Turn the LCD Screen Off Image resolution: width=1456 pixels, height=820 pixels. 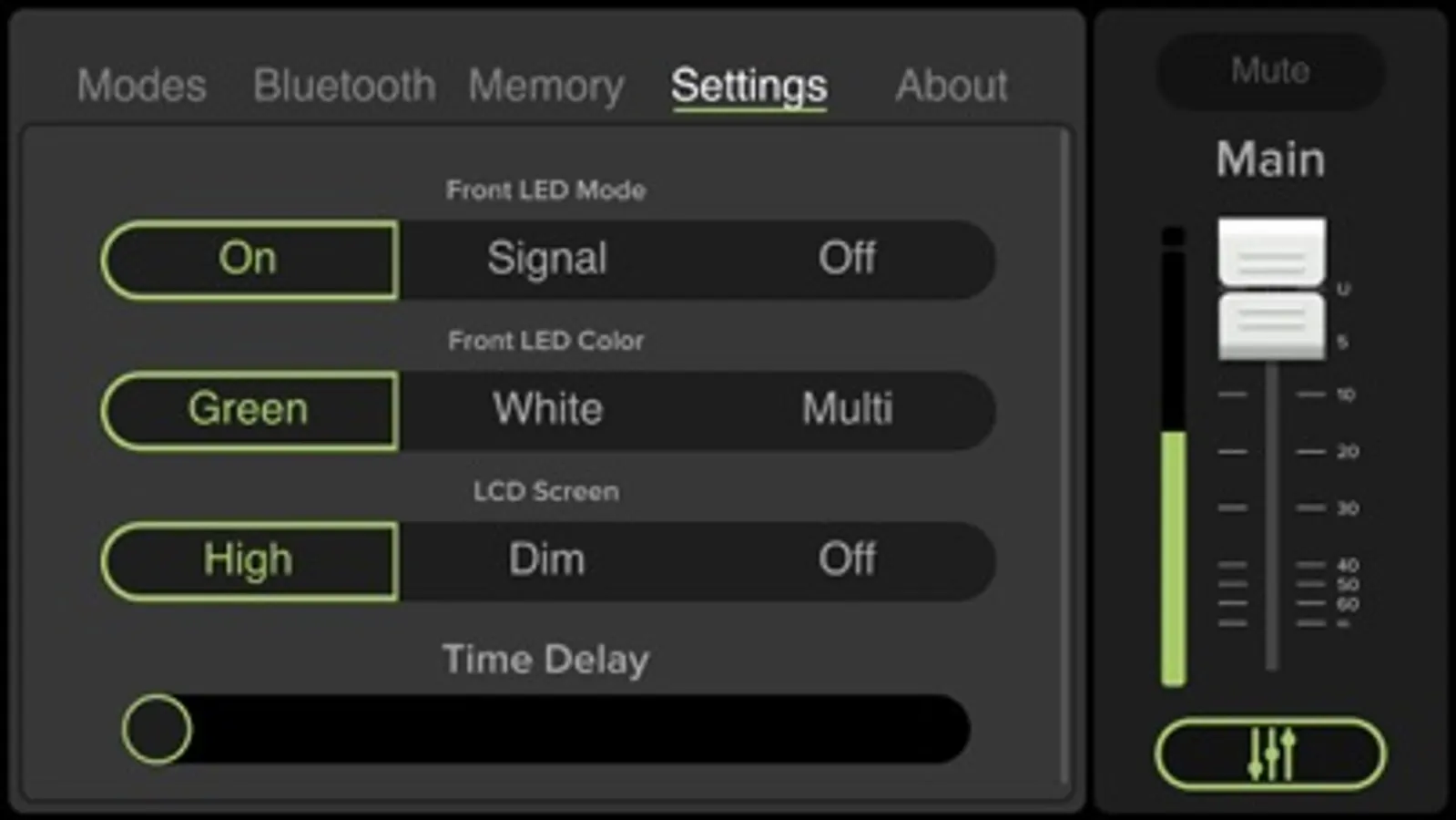pos(847,560)
